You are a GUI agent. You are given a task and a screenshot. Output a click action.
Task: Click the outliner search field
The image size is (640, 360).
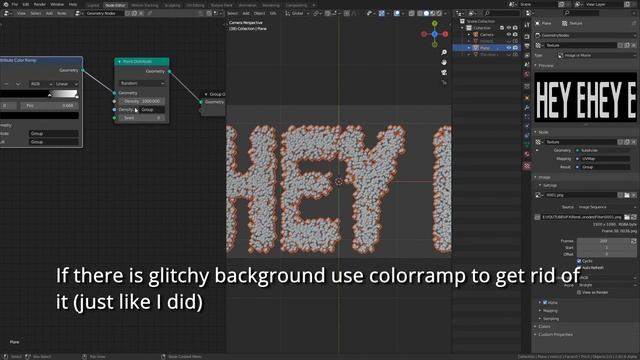click(x=501, y=13)
